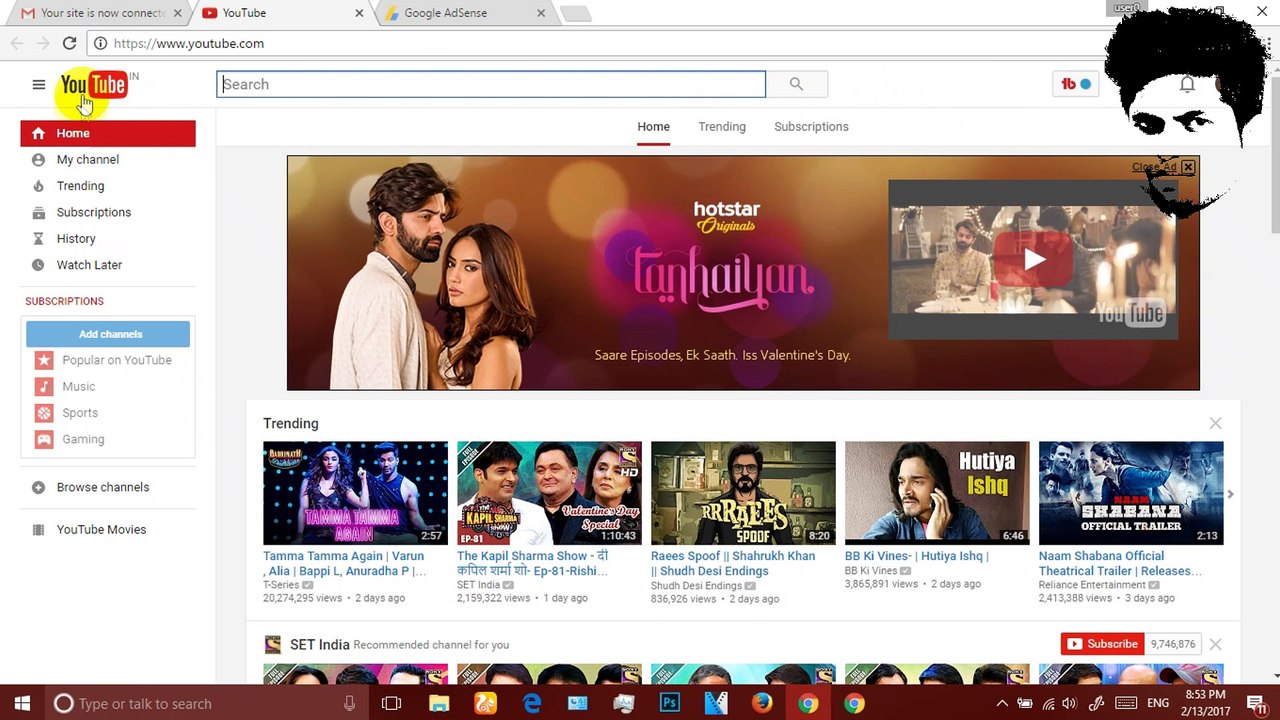
Task: Close the YouTube browser tab
Action: coord(359,13)
